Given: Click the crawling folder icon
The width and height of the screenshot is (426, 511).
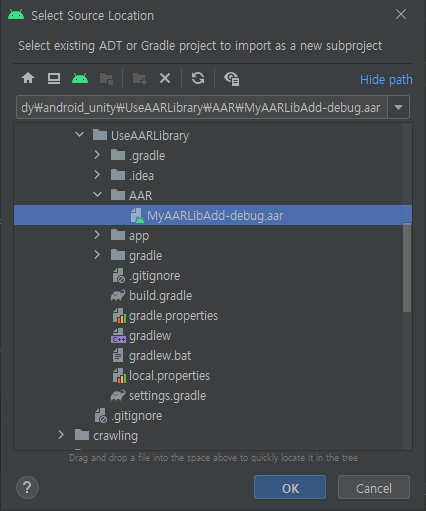Looking at the screenshot, I should pos(82,435).
